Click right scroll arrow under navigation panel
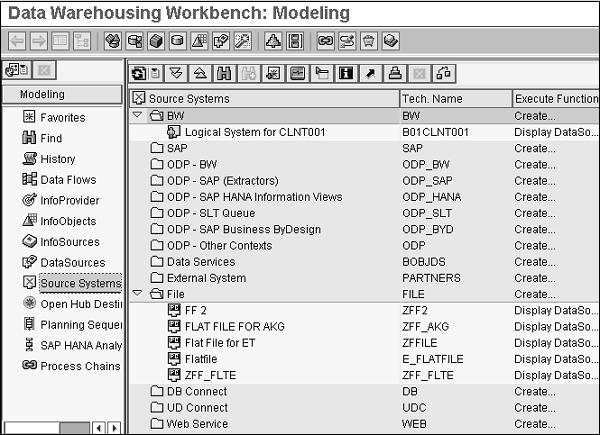This screenshot has height=435, width=600. pos(114,428)
